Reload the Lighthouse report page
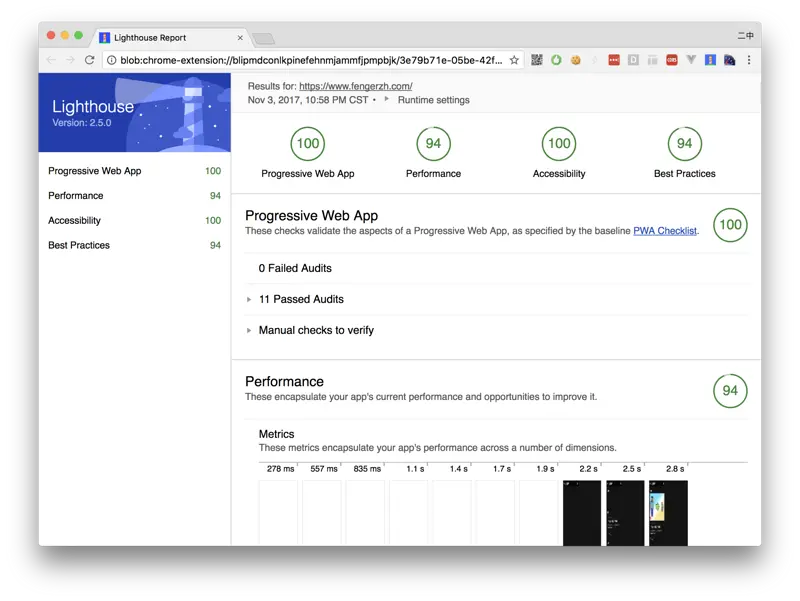Viewport: 800px width, 601px height. (89, 60)
